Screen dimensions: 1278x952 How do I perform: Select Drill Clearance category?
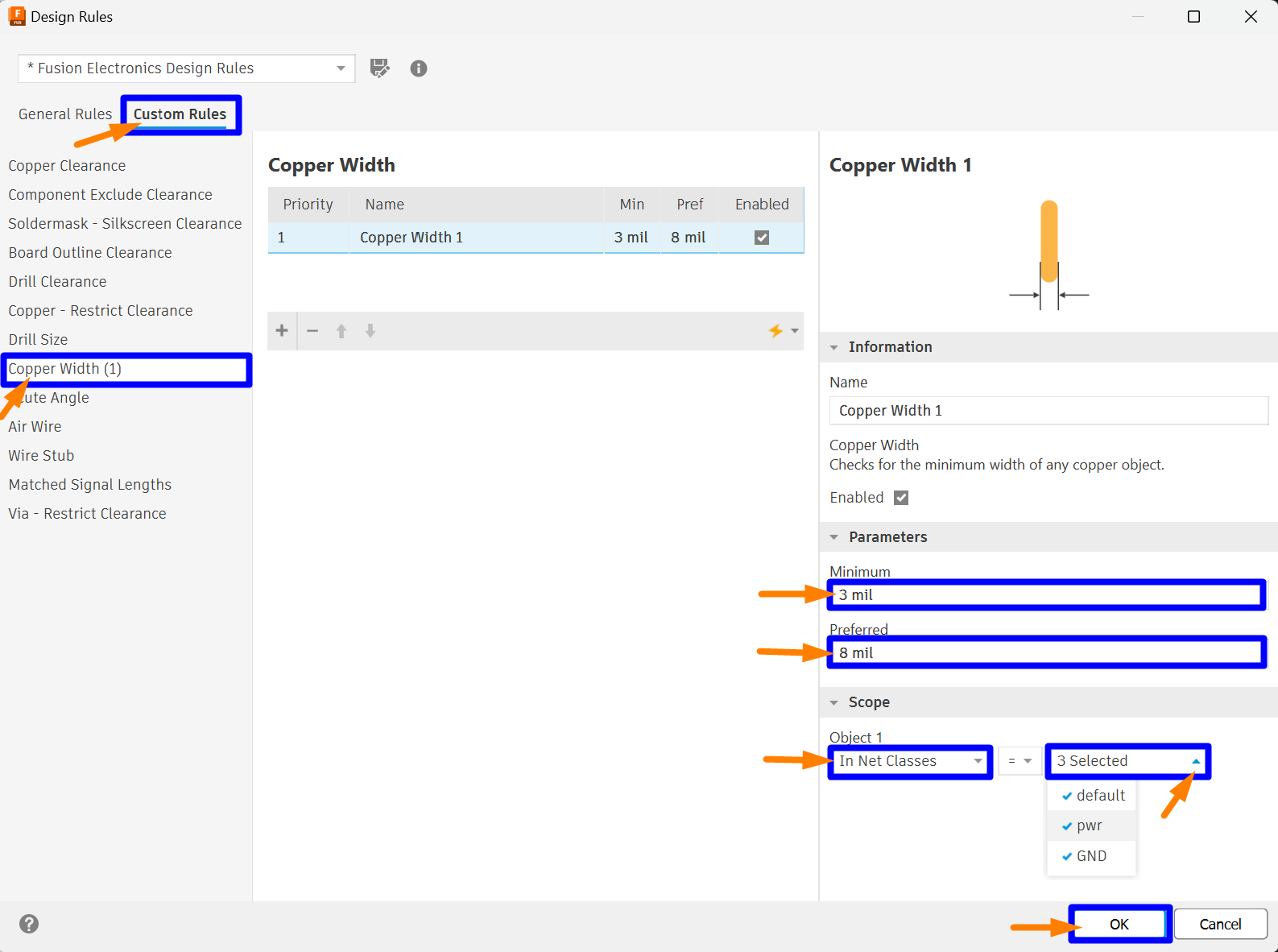[x=57, y=282]
